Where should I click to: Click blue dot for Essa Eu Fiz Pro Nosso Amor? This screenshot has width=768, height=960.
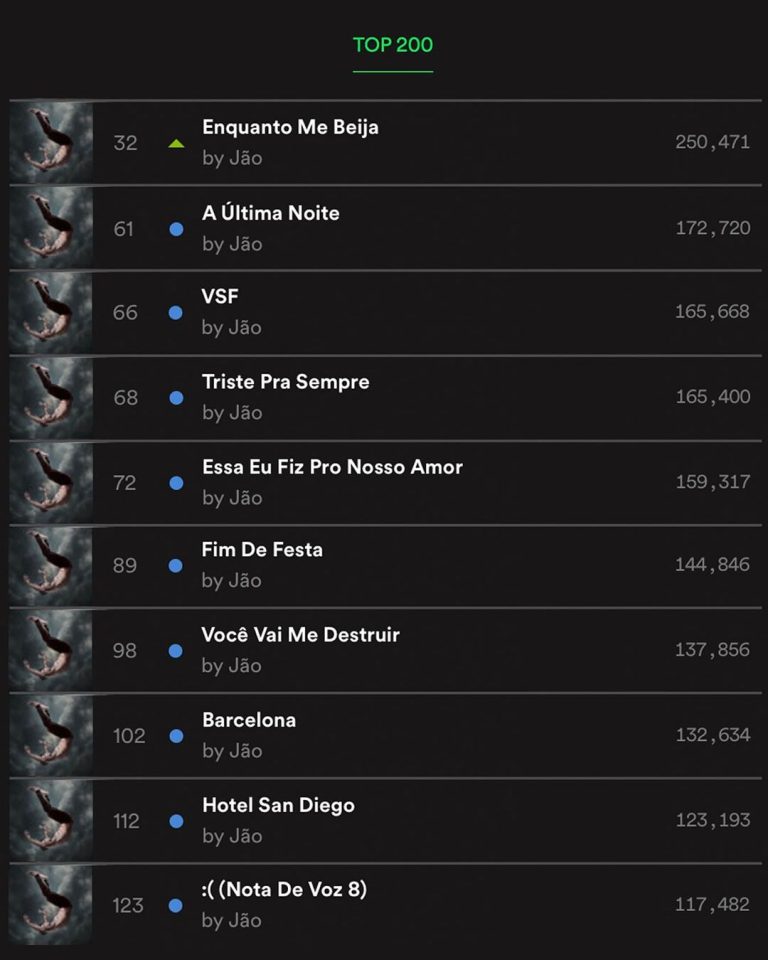(176, 483)
